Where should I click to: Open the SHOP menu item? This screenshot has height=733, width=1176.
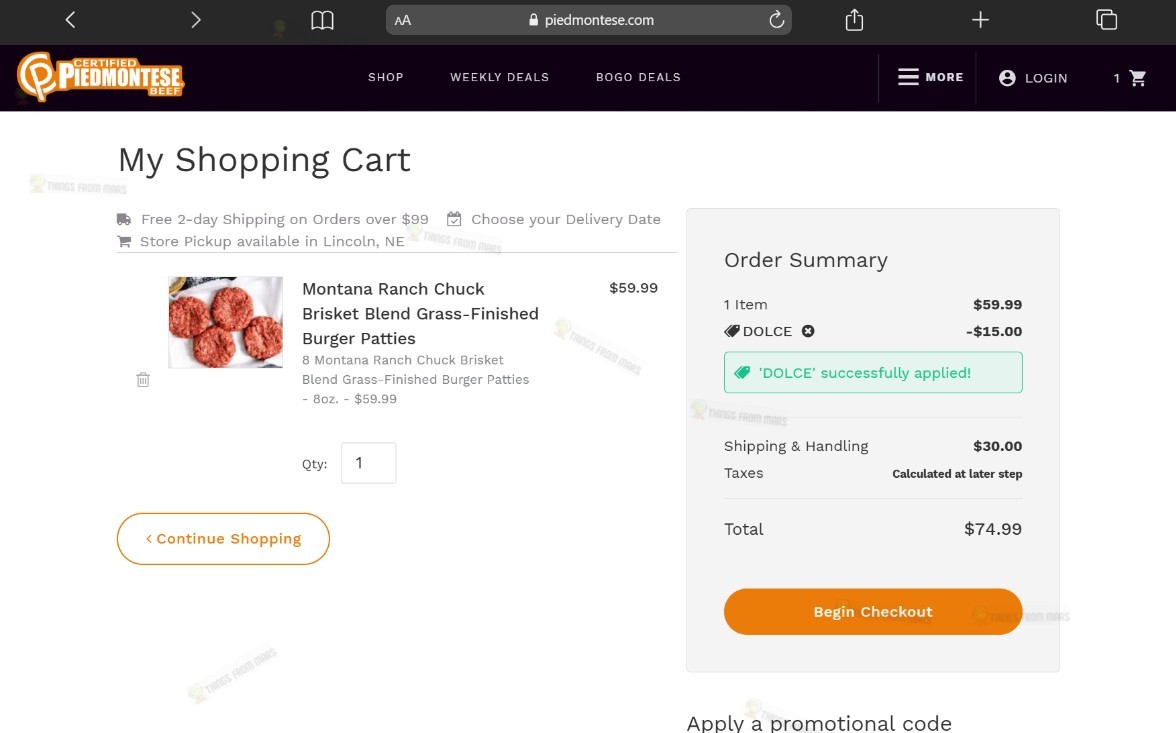386,77
